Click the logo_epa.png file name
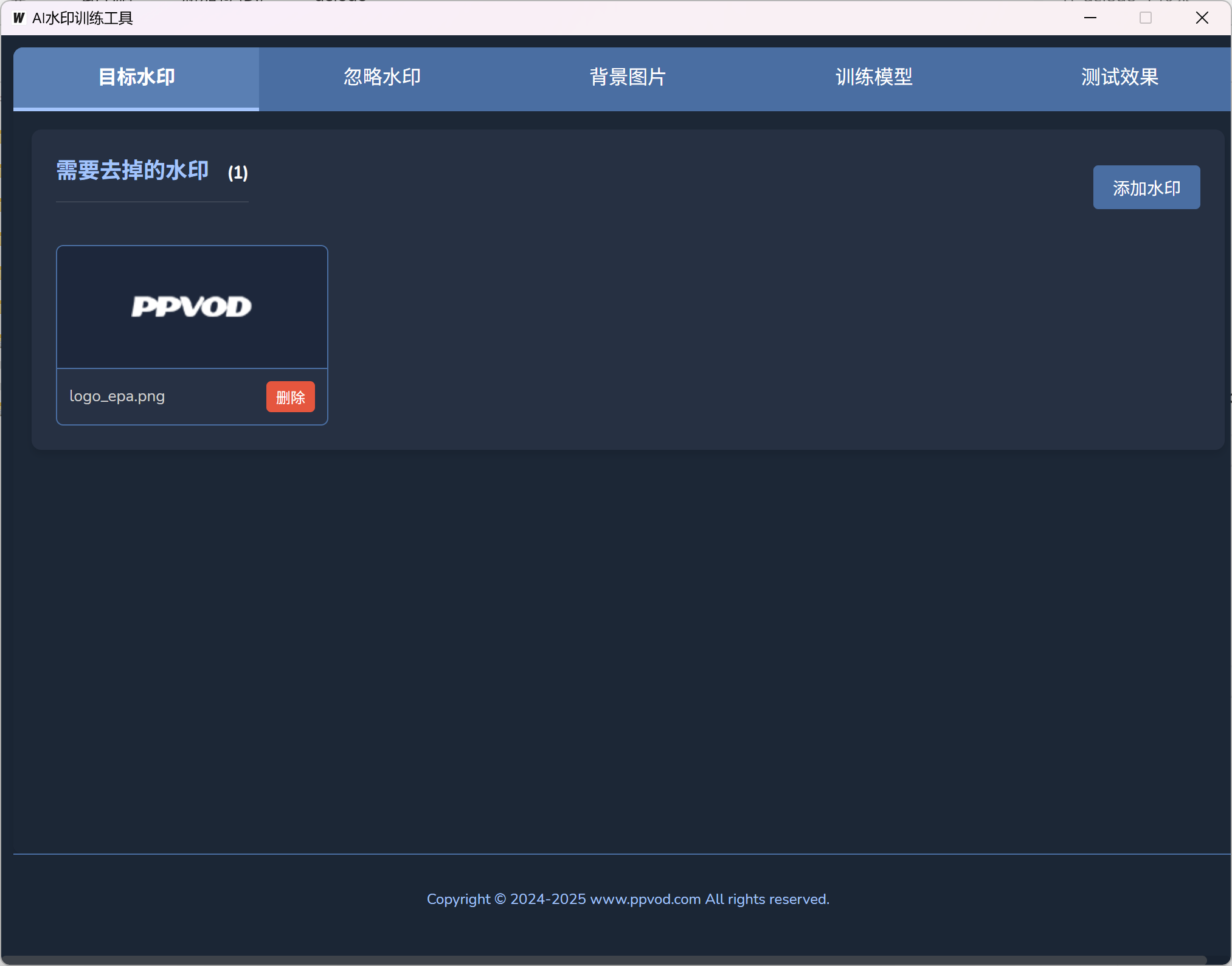This screenshot has width=1232, height=966. point(117,396)
